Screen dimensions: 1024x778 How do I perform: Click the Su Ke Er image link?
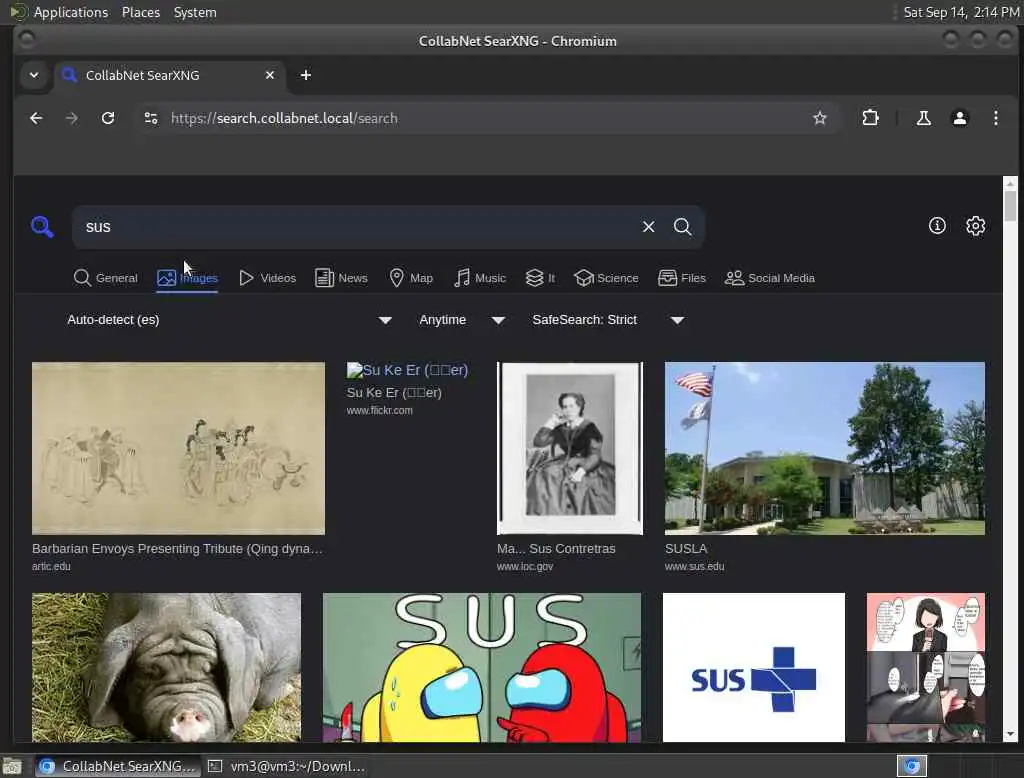407,370
